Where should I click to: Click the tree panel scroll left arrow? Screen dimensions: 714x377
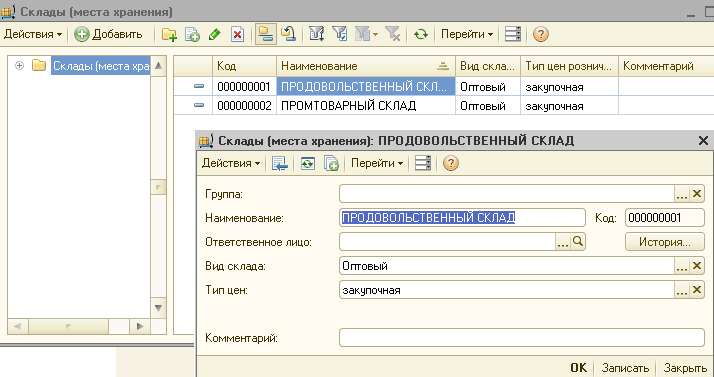tap(18, 326)
